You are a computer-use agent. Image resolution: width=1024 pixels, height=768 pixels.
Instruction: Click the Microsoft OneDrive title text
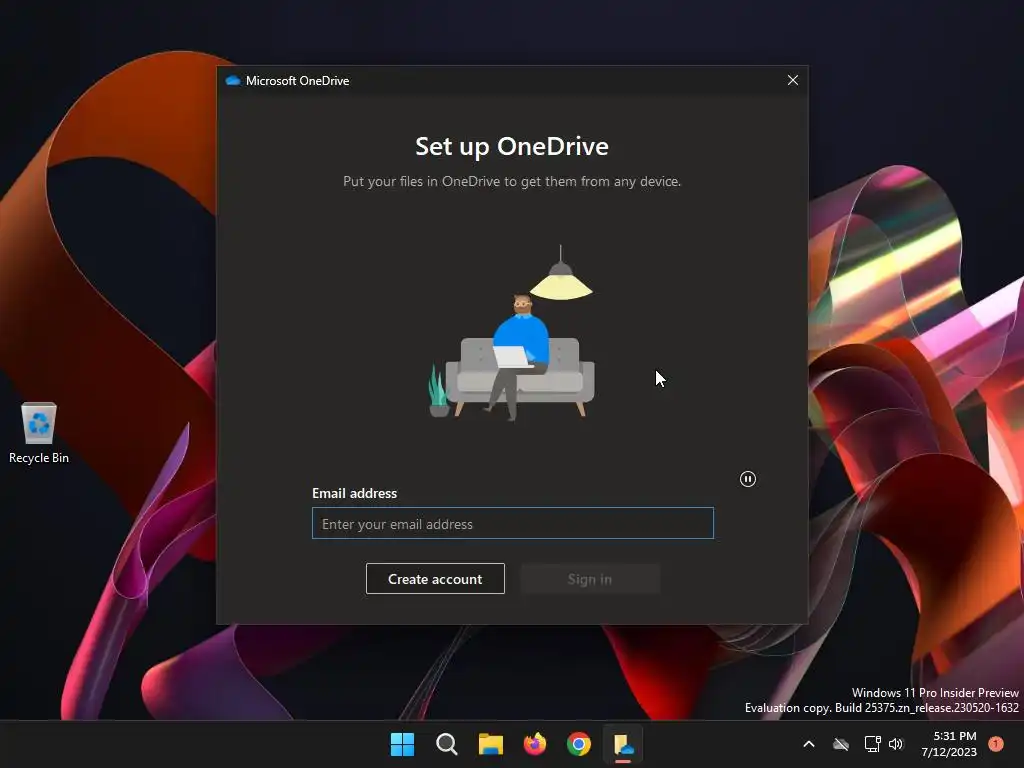(x=297, y=80)
